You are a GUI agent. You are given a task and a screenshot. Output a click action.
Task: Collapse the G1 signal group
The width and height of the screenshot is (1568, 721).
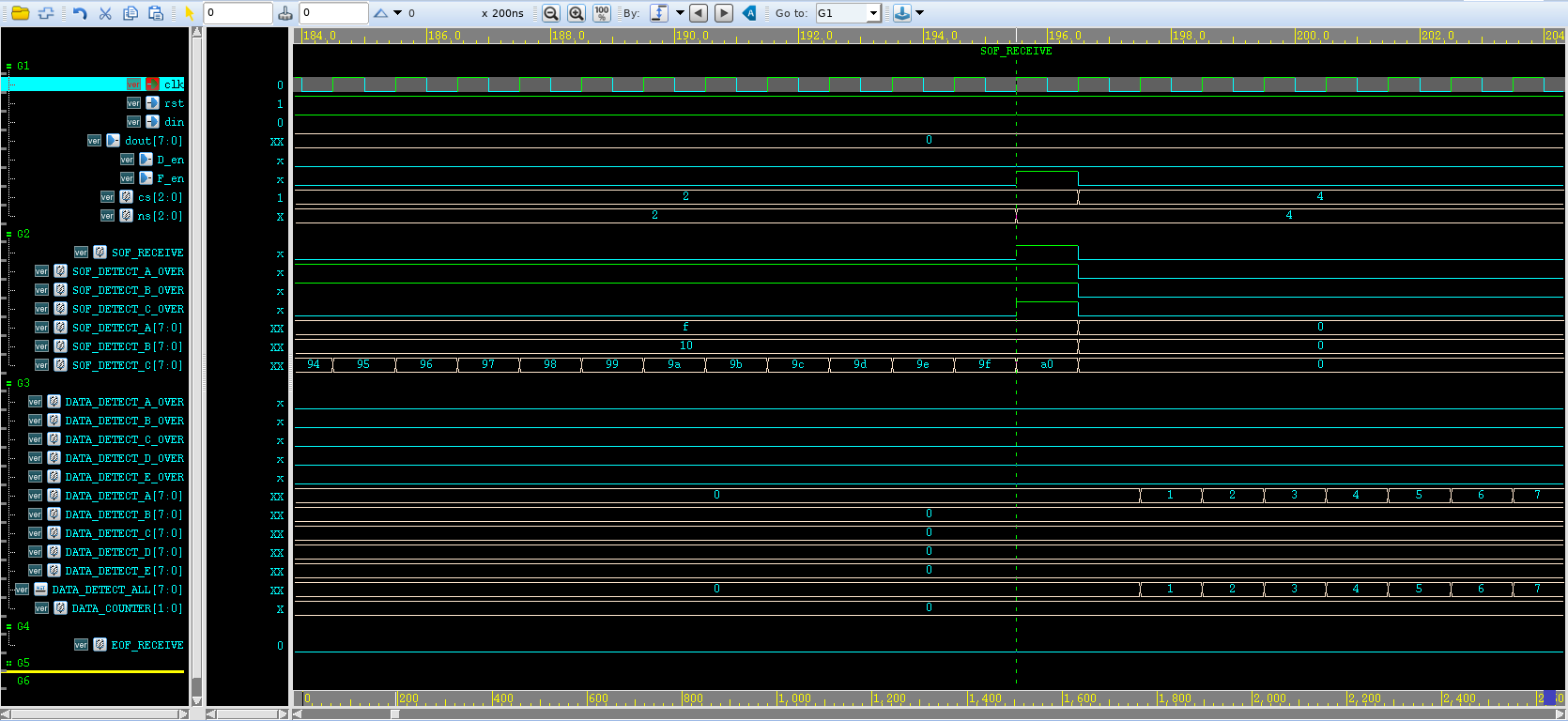(8, 67)
